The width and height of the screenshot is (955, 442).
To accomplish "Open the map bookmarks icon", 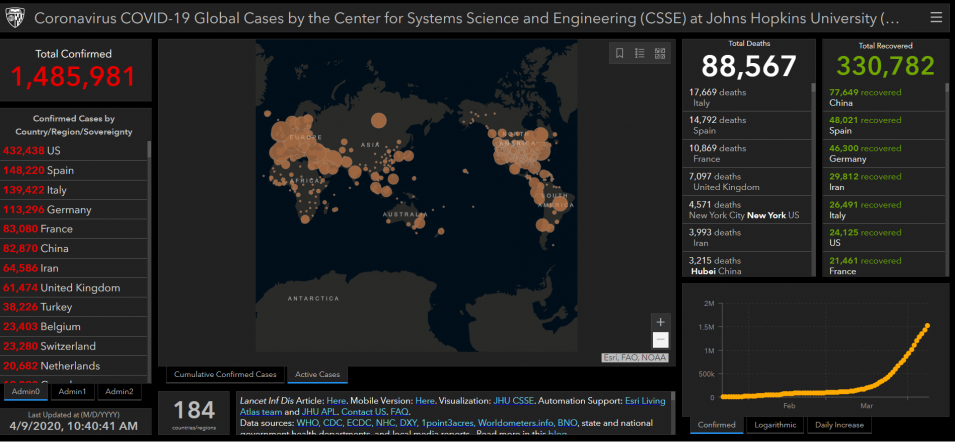I will (x=619, y=53).
